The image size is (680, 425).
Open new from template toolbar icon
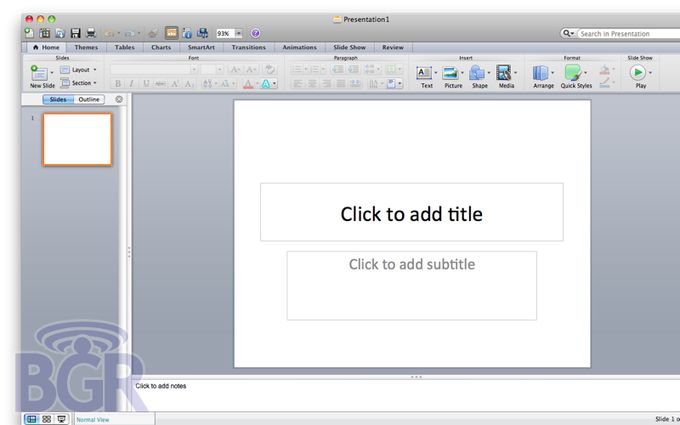tap(45, 33)
